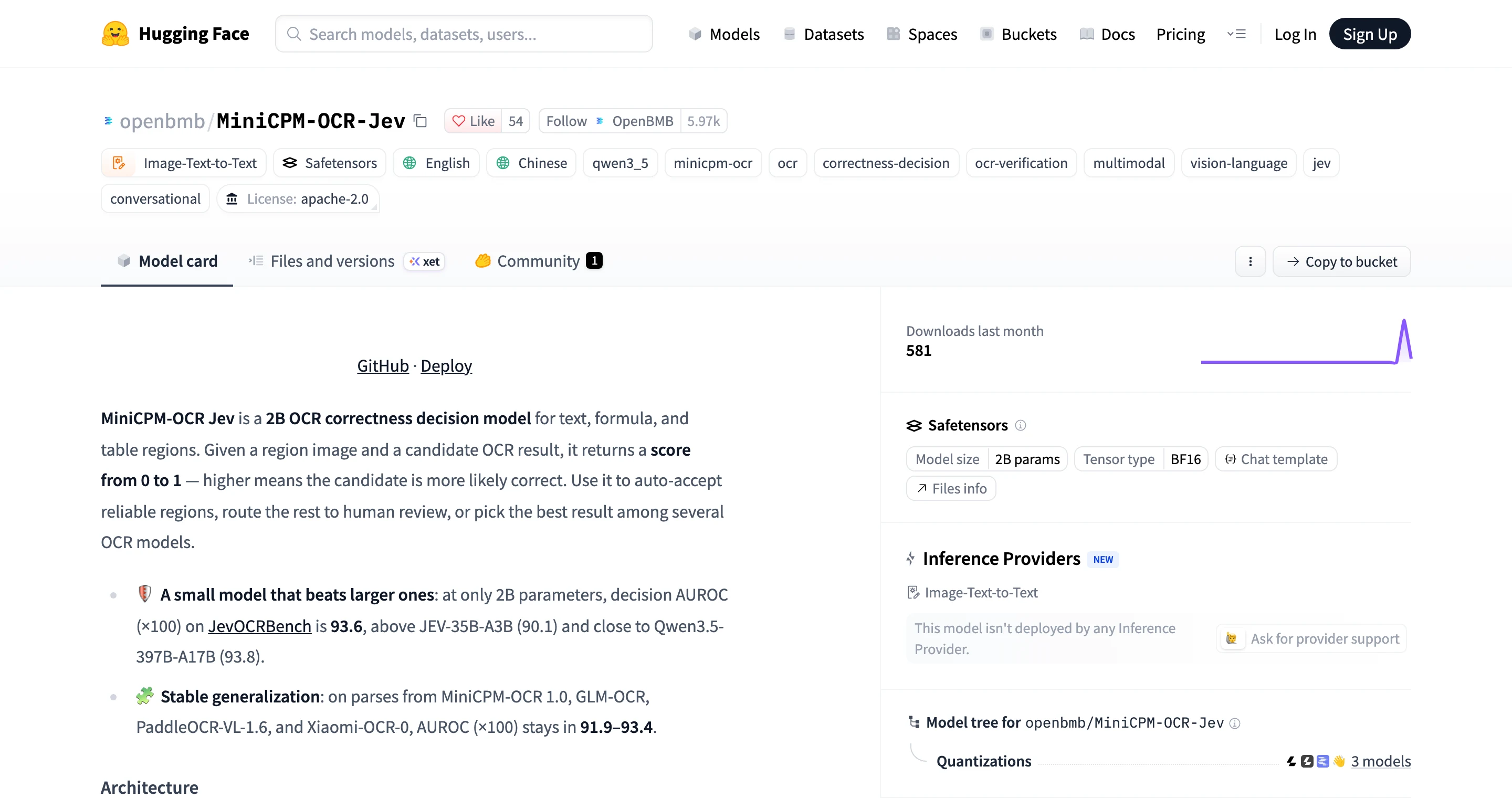Image resolution: width=1512 pixels, height=798 pixels.
Task: Switch to the Model card tab
Action: click(x=167, y=261)
